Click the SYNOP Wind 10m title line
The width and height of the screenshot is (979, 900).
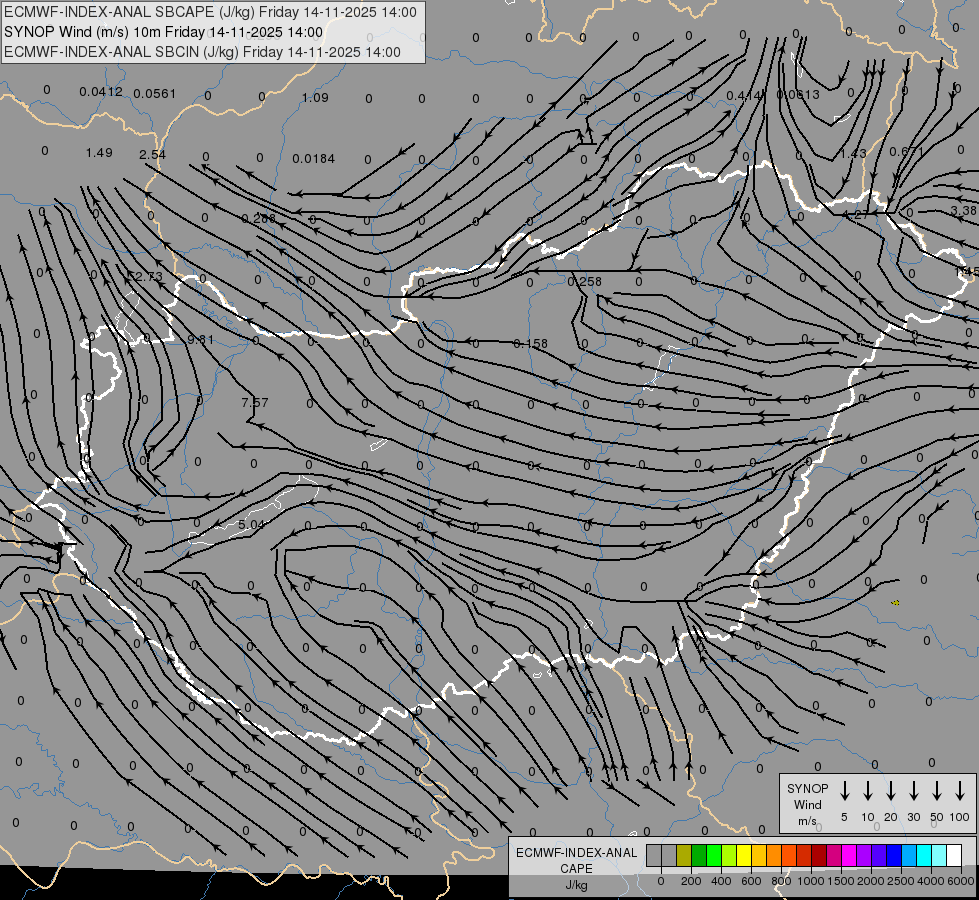pos(164,32)
